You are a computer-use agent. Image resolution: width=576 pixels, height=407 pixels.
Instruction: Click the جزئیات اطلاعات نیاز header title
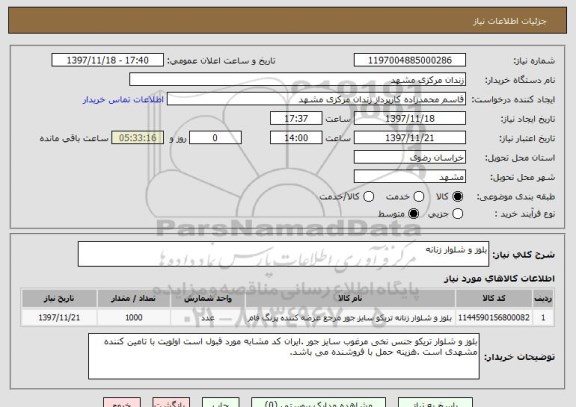(x=510, y=21)
